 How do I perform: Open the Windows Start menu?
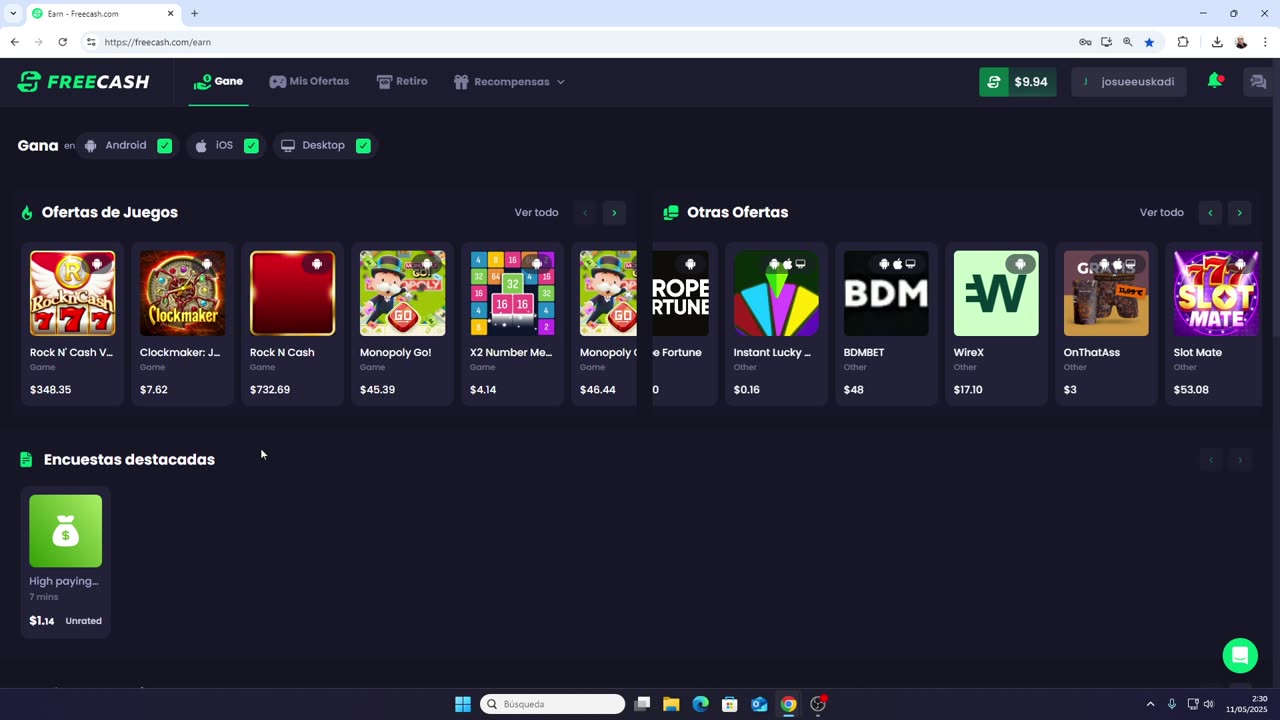pos(463,704)
